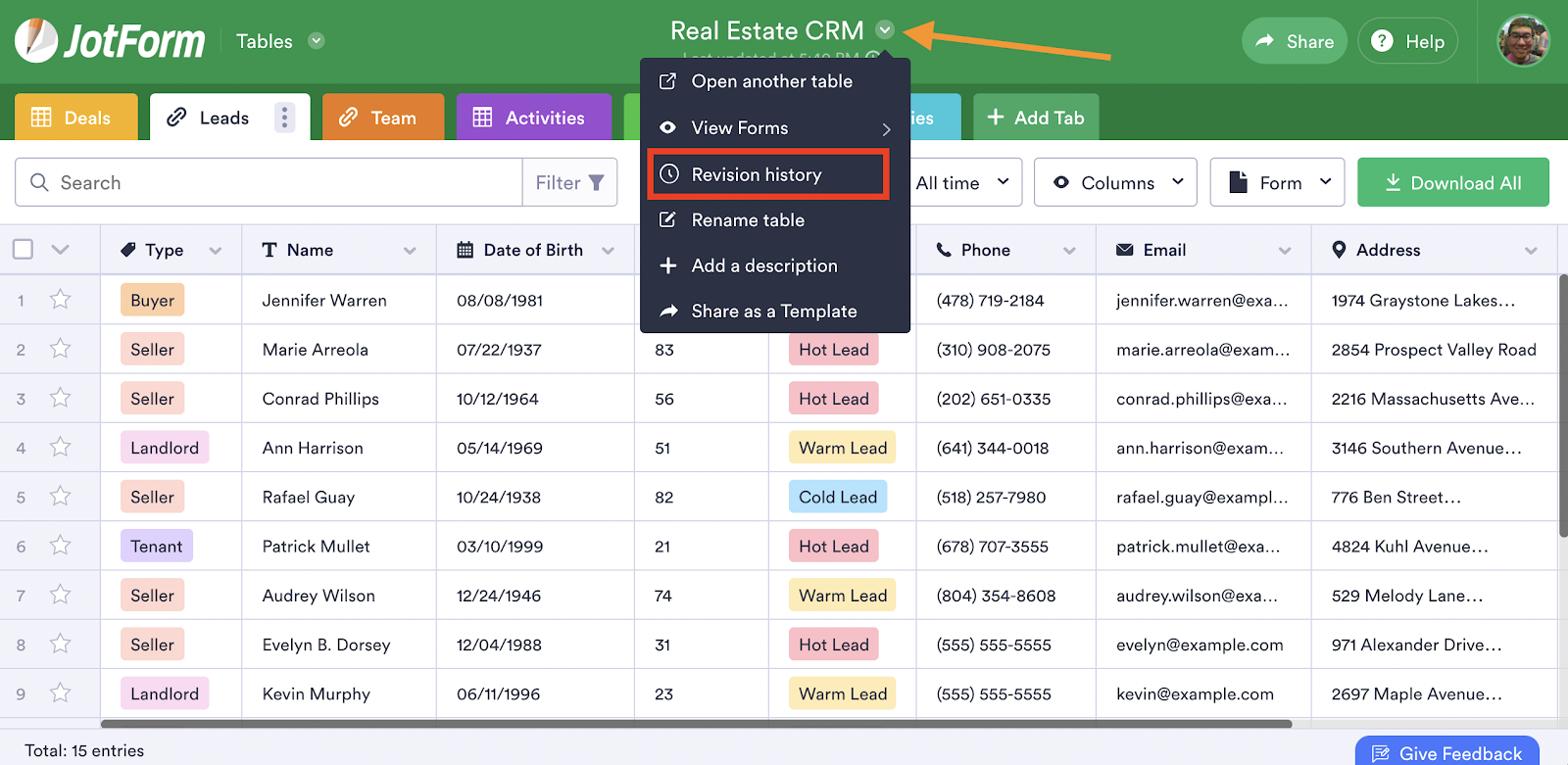Click the Deals tab grid icon

tap(41, 118)
